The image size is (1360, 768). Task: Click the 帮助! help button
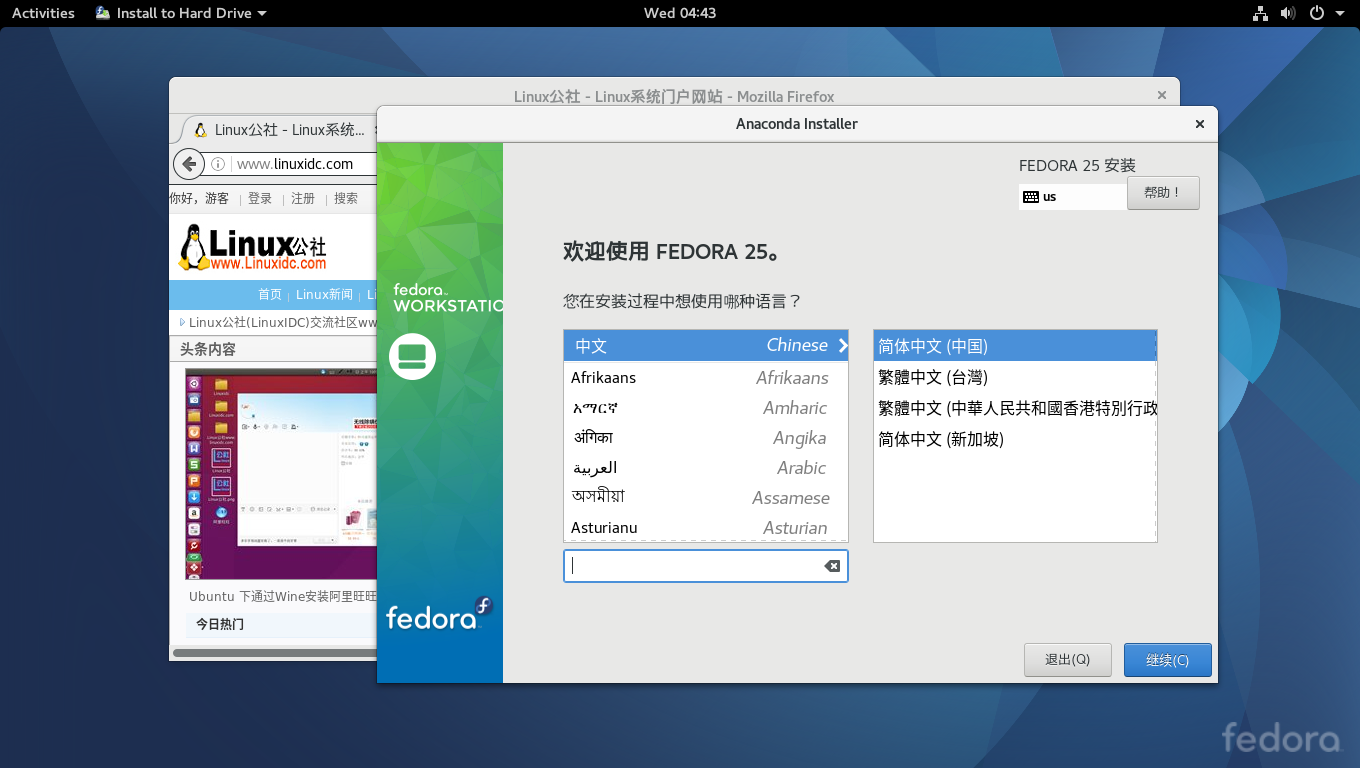pos(1163,193)
